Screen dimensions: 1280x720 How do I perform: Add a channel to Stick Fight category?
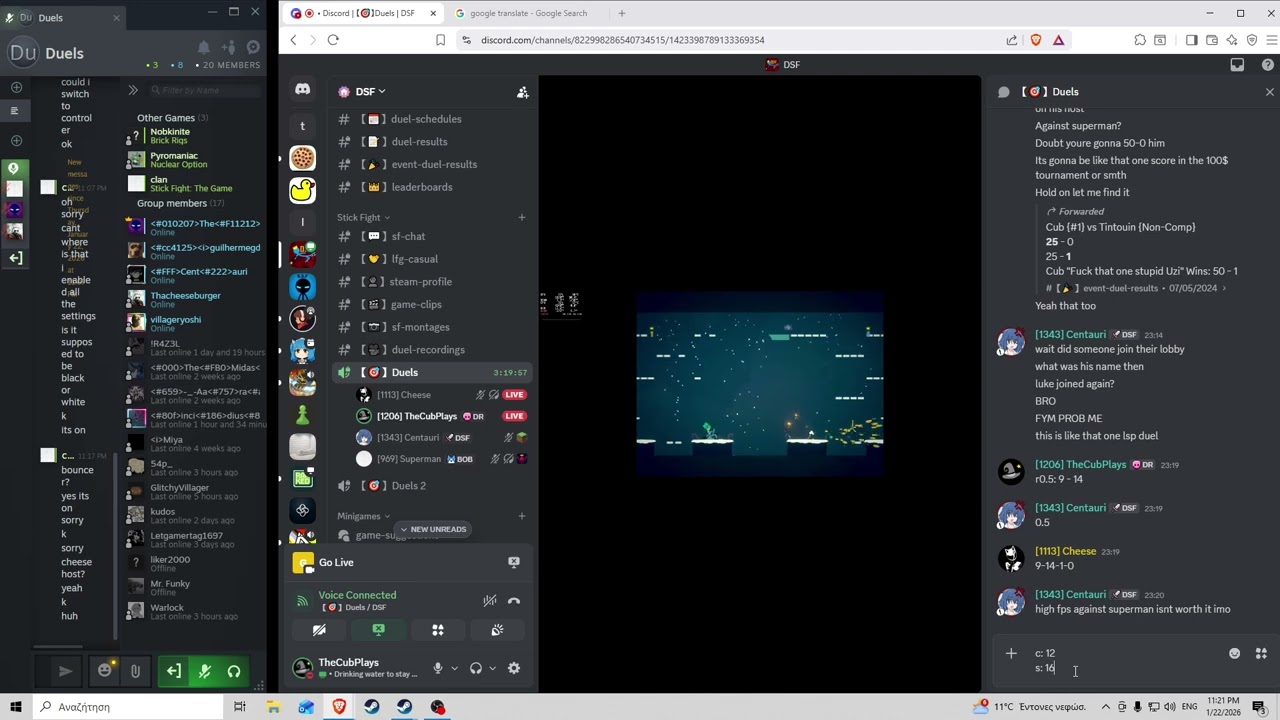(521, 217)
